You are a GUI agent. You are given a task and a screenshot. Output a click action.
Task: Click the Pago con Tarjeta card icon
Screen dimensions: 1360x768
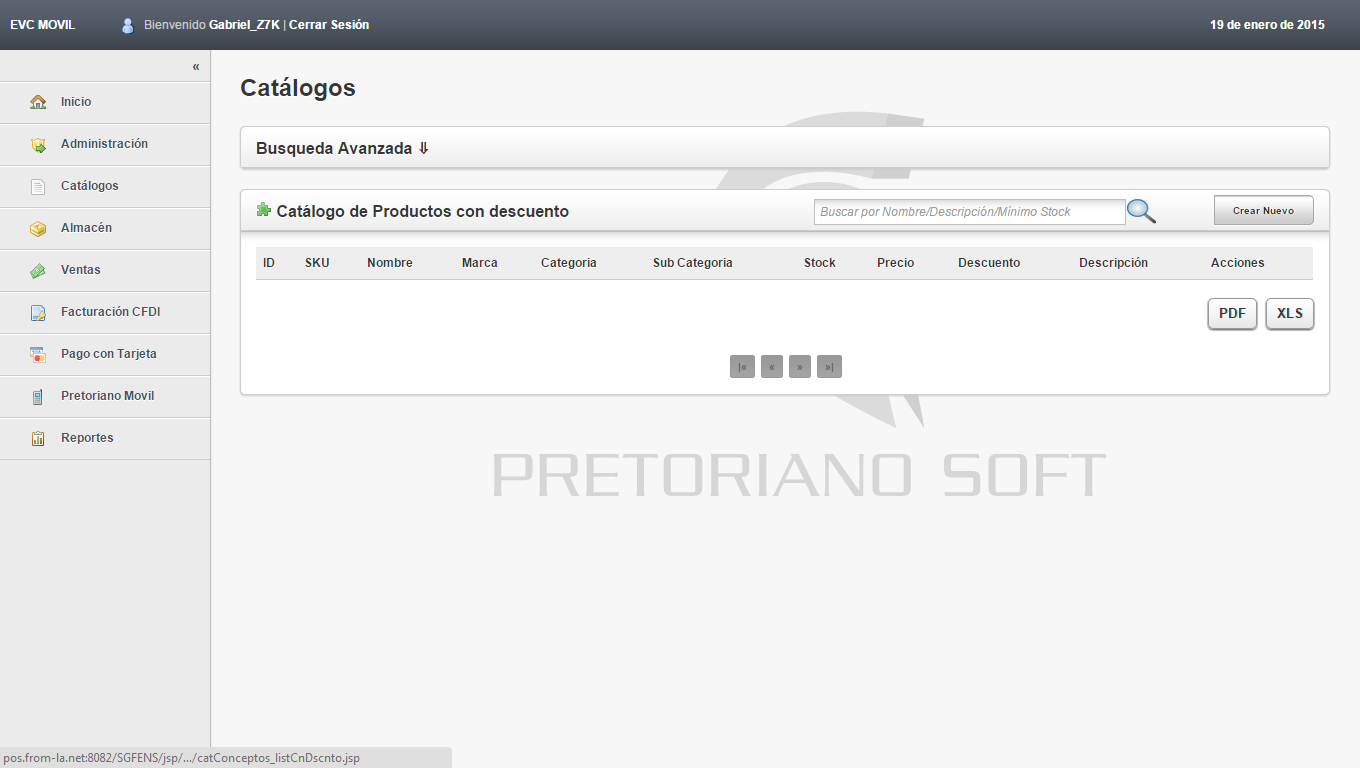[38, 354]
